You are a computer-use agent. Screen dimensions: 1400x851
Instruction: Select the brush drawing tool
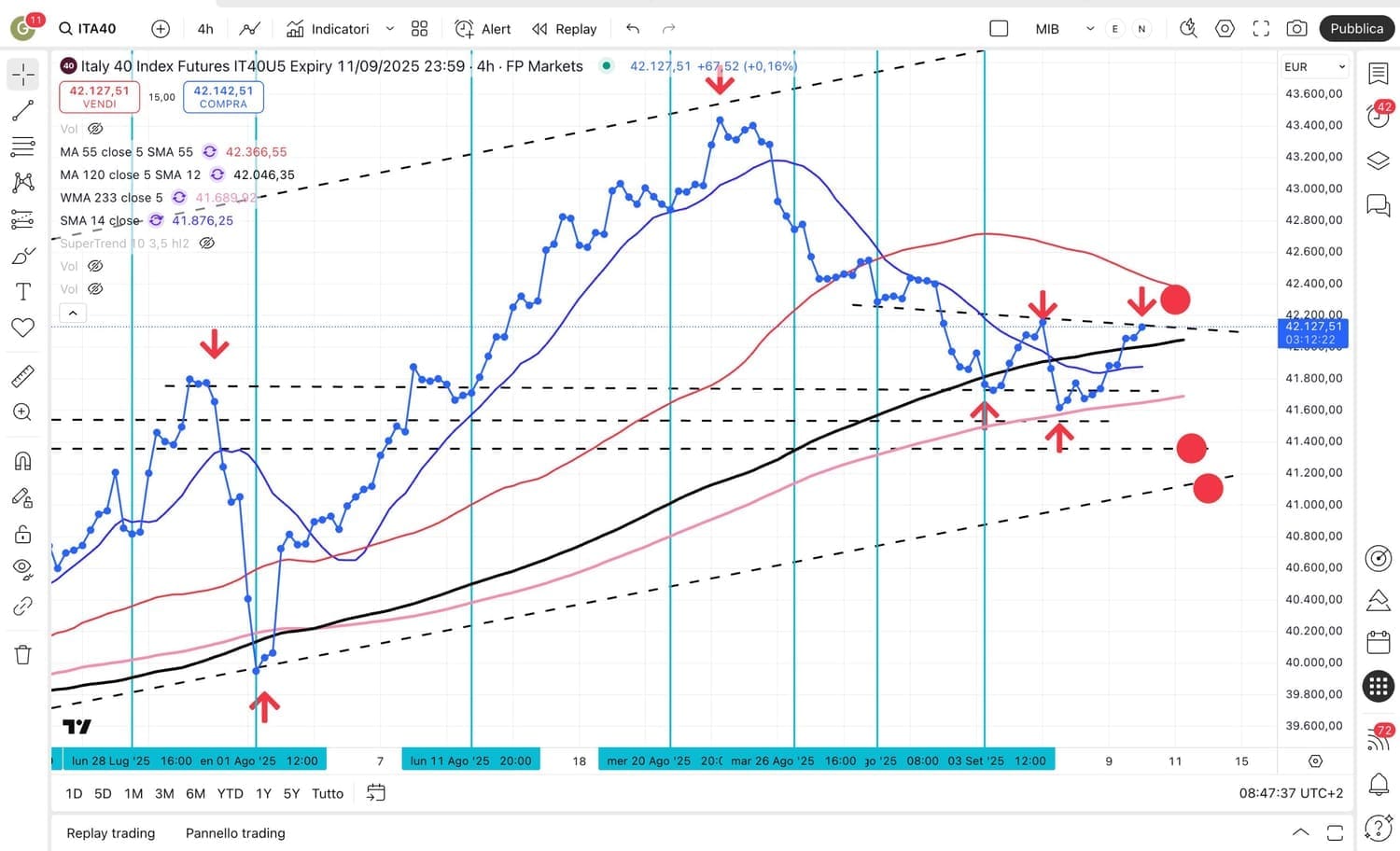click(23, 256)
